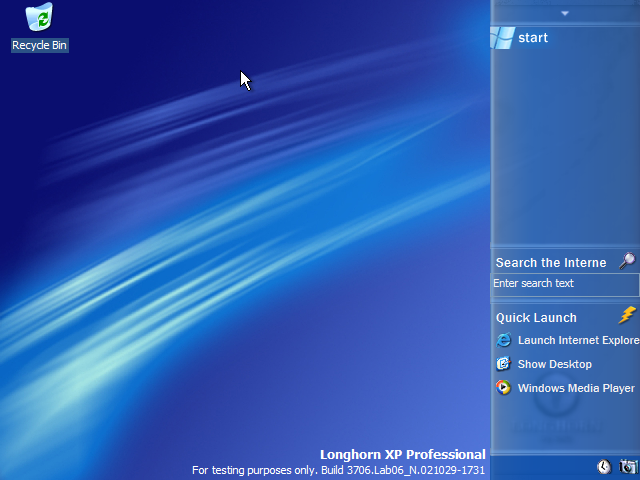Click the empty sidebar area below start
The image size is (640, 480).
point(565,150)
